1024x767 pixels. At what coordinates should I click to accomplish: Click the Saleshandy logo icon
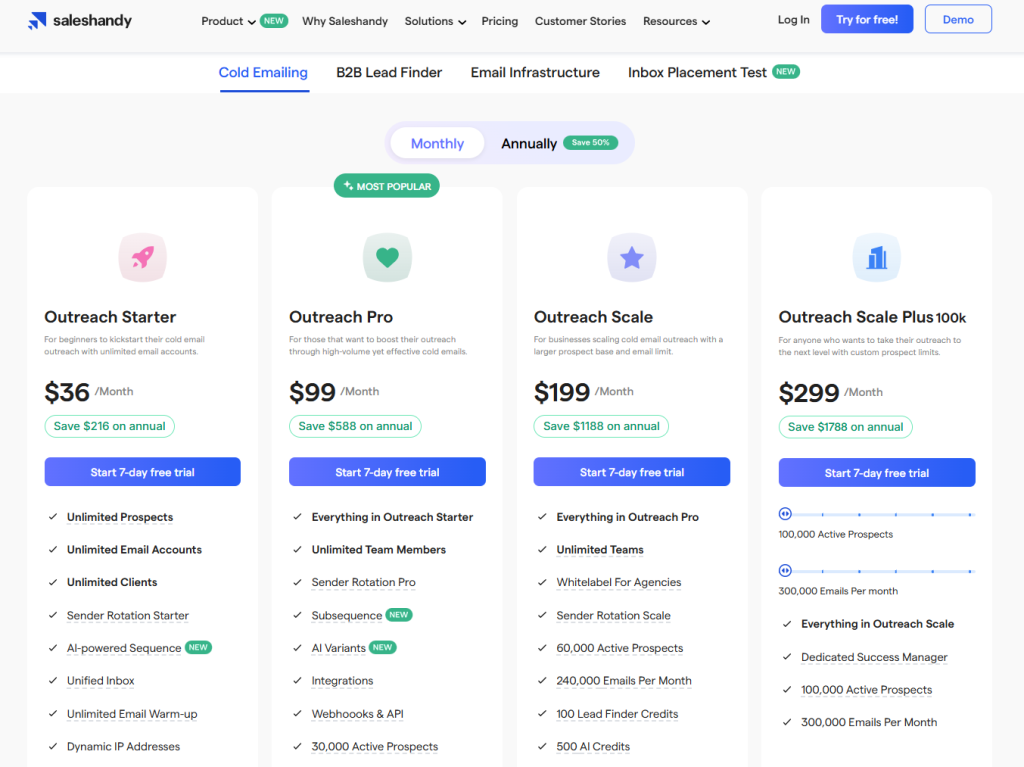(37, 19)
